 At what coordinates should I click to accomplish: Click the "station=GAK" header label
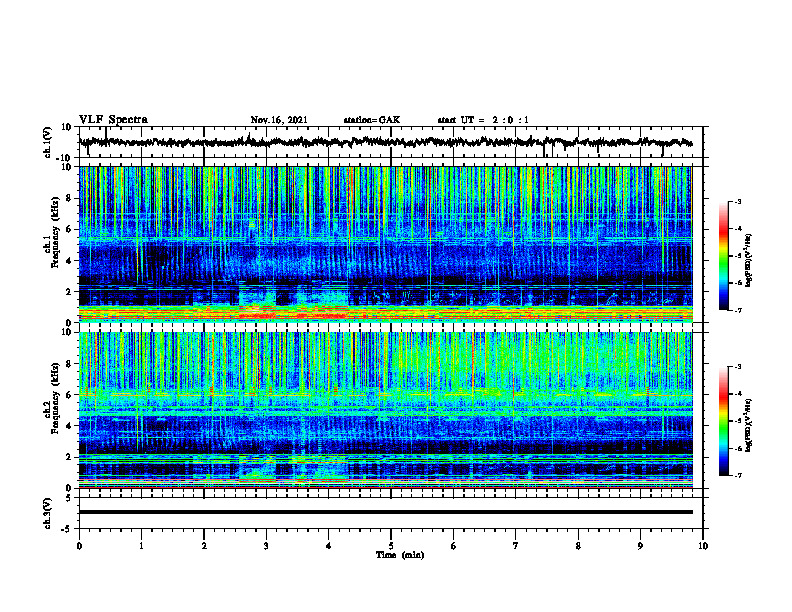[372, 120]
